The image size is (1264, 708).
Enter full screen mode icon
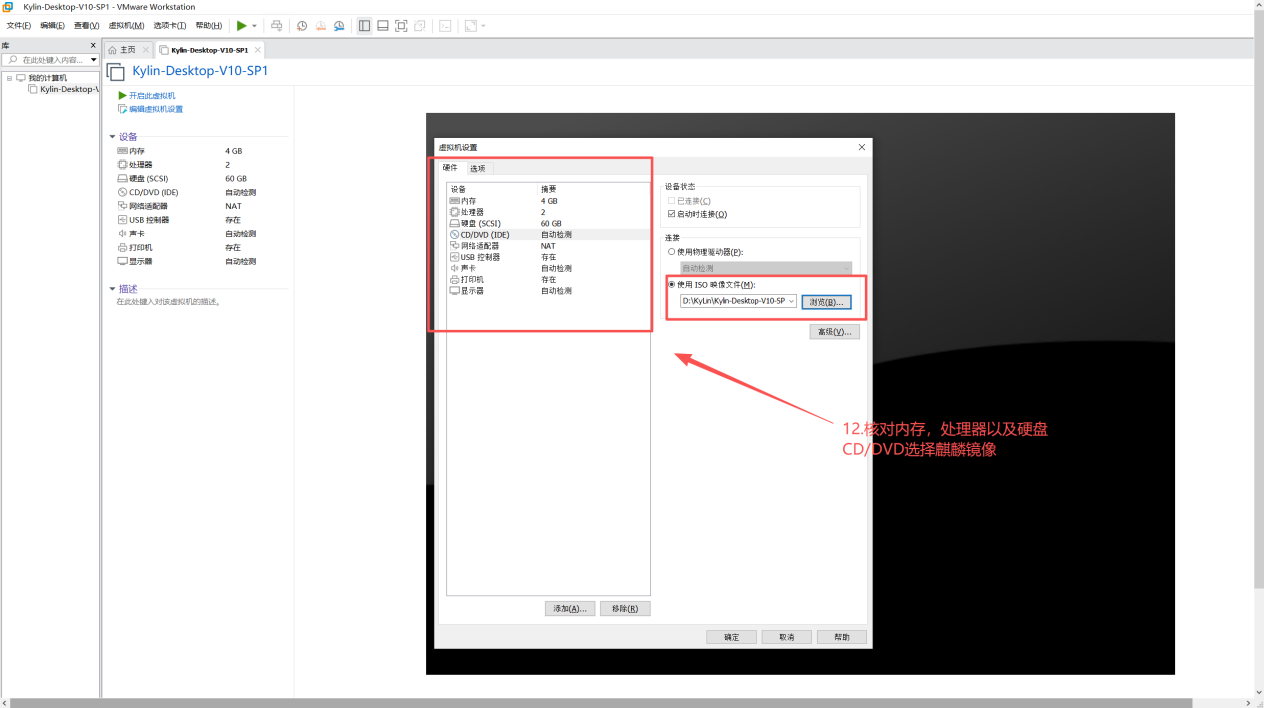(x=401, y=25)
